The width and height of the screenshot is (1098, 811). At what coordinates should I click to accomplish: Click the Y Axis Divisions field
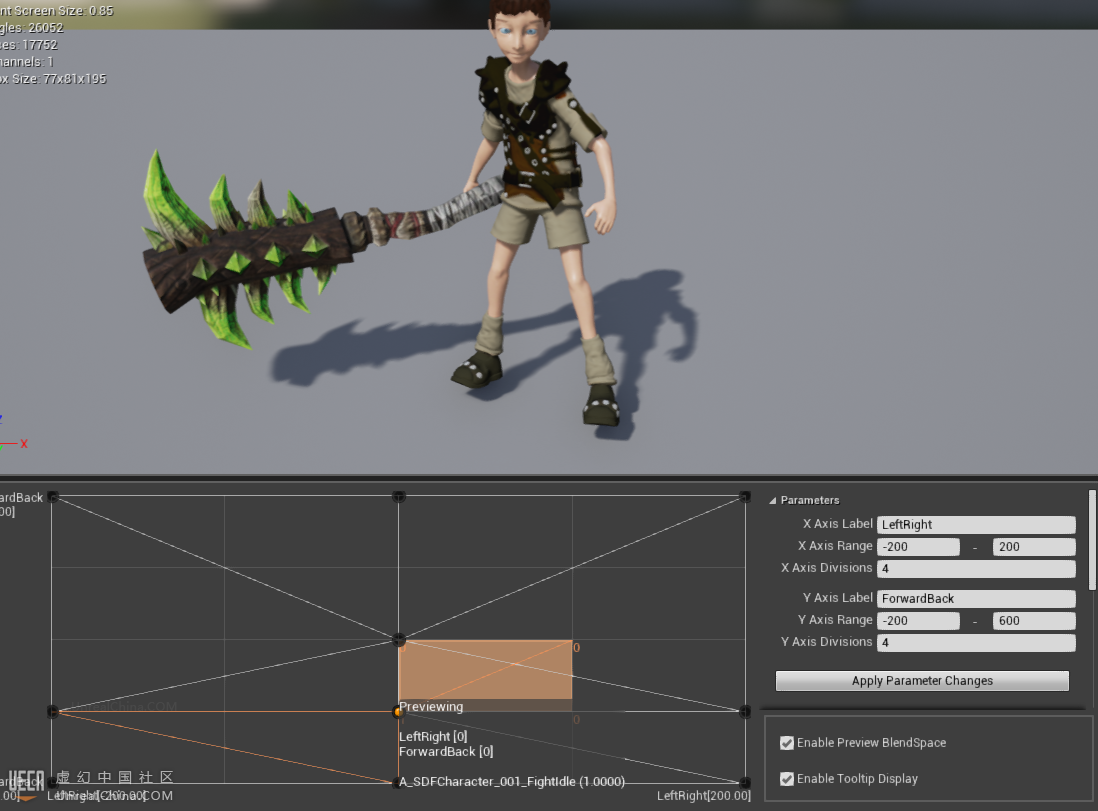975,643
